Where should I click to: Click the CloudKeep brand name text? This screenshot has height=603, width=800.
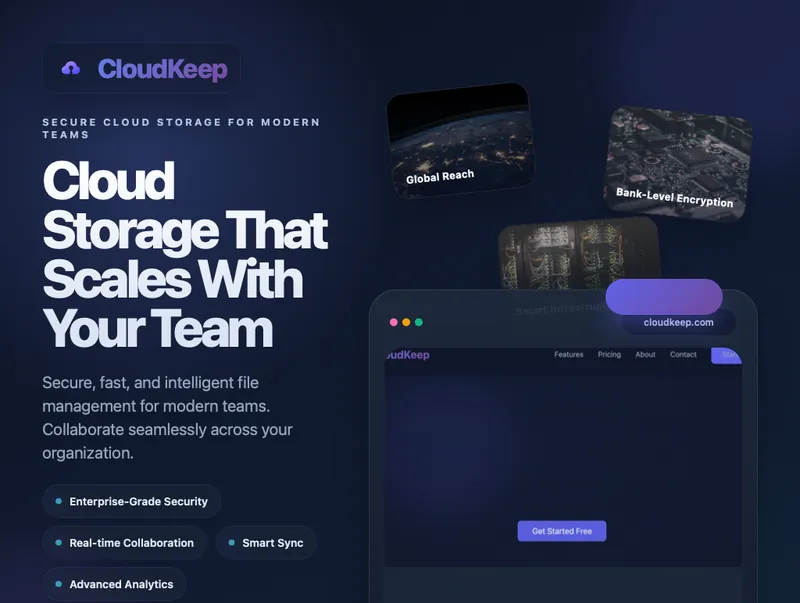[x=162, y=69]
